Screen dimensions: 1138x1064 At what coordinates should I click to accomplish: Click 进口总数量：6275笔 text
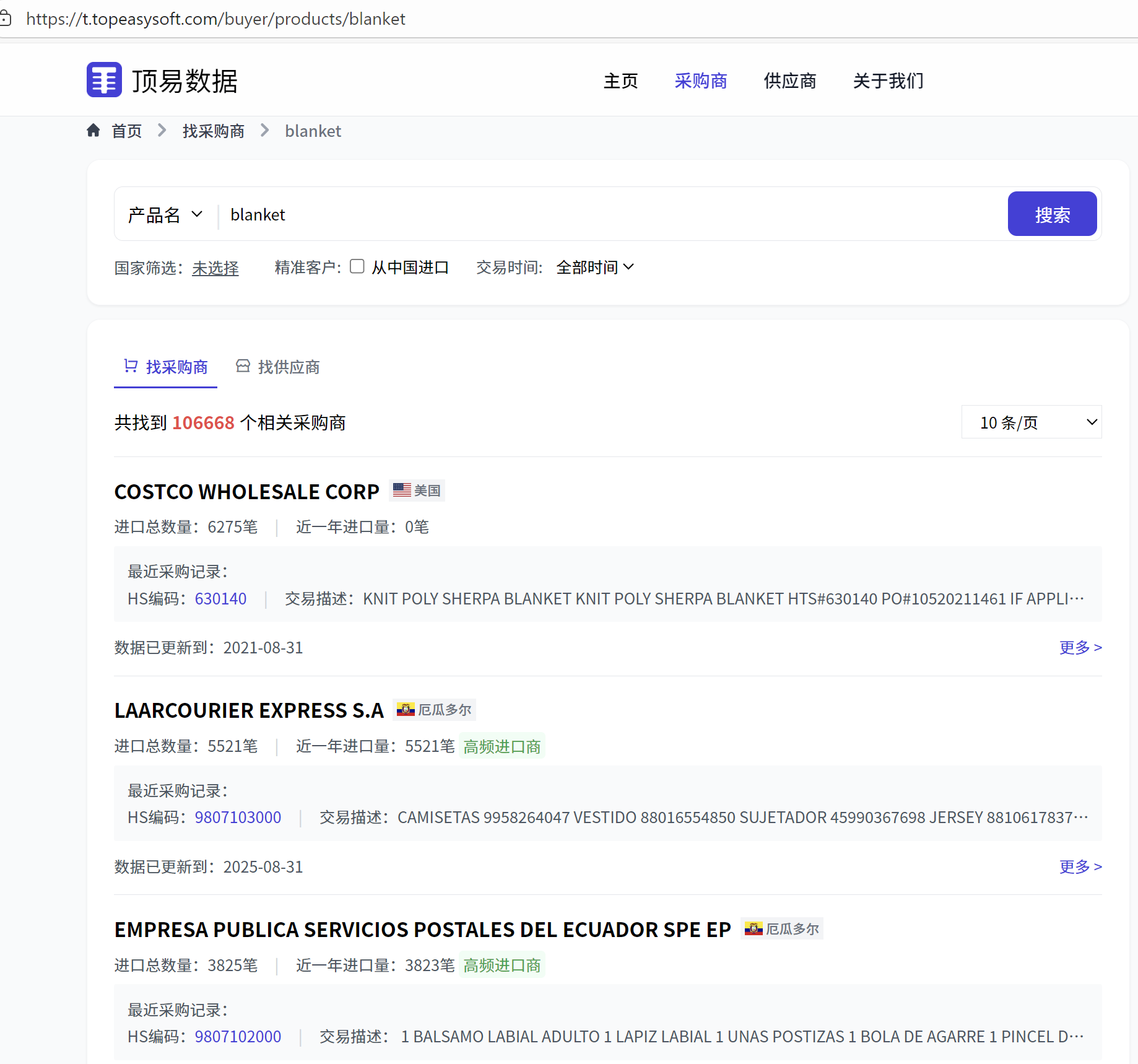pyautogui.click(x=186, y=526)
